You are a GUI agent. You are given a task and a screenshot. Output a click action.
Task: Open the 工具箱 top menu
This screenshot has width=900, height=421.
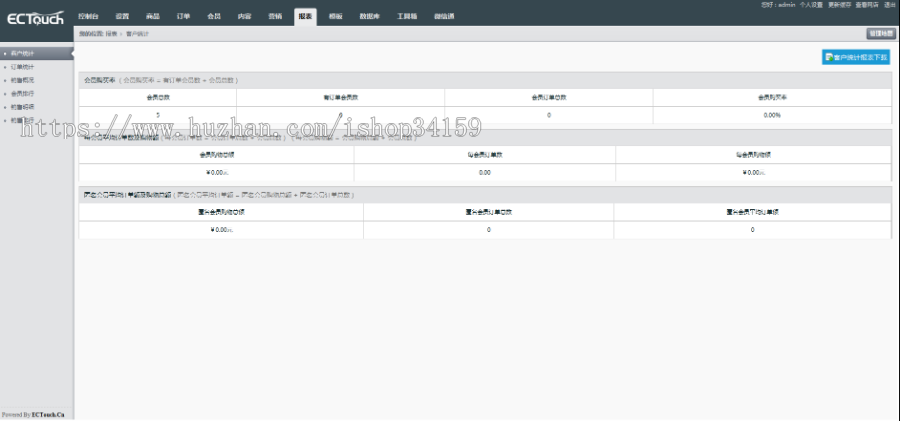[x=406, y=17]
